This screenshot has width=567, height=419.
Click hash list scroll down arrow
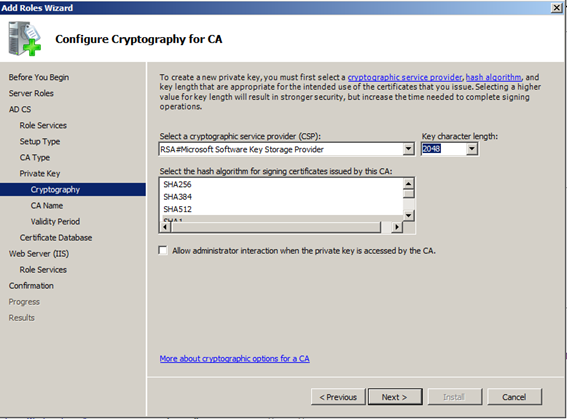408,215
